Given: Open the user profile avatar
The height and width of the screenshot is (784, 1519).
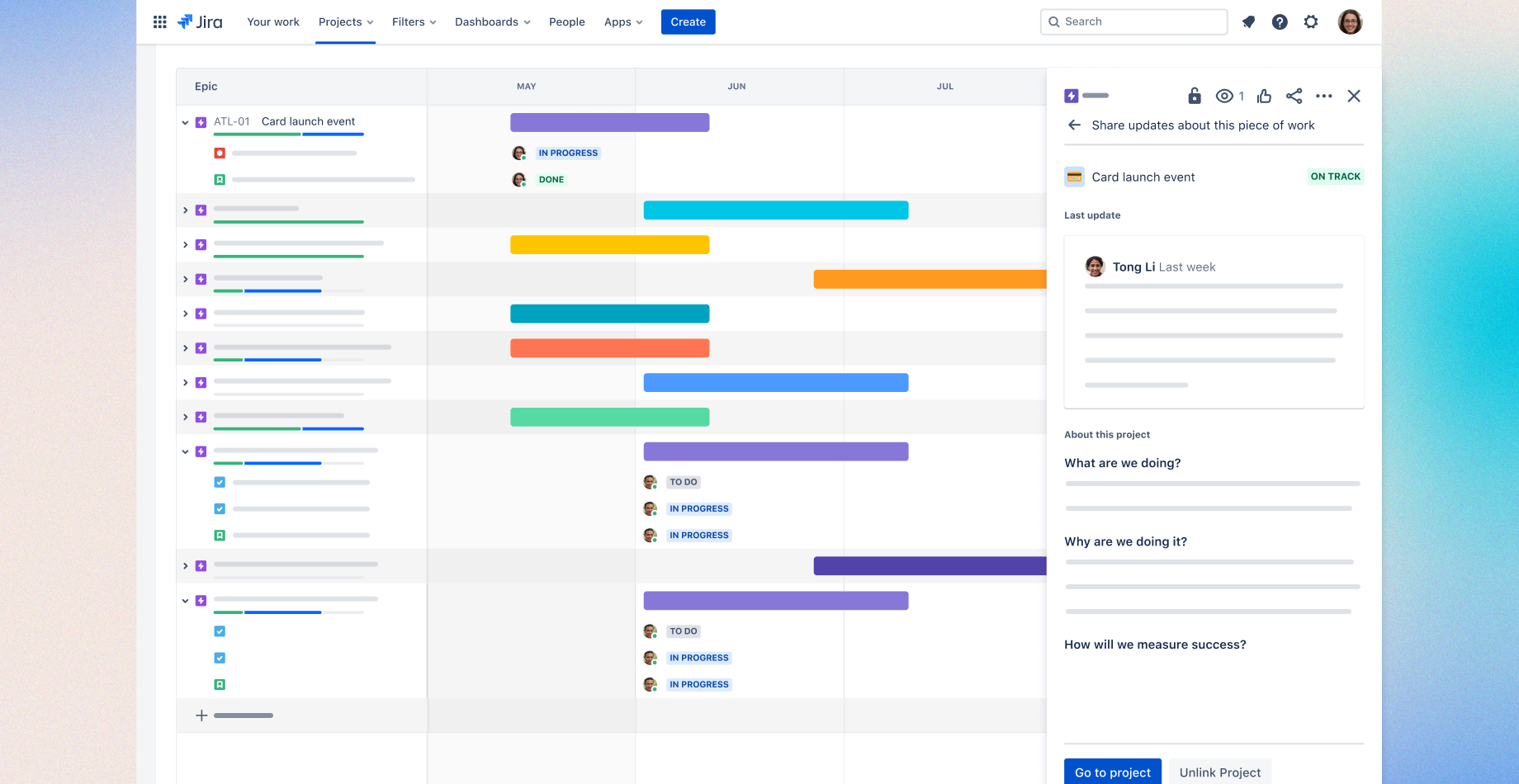Looking at the screenshot, I should point(1350,22).
